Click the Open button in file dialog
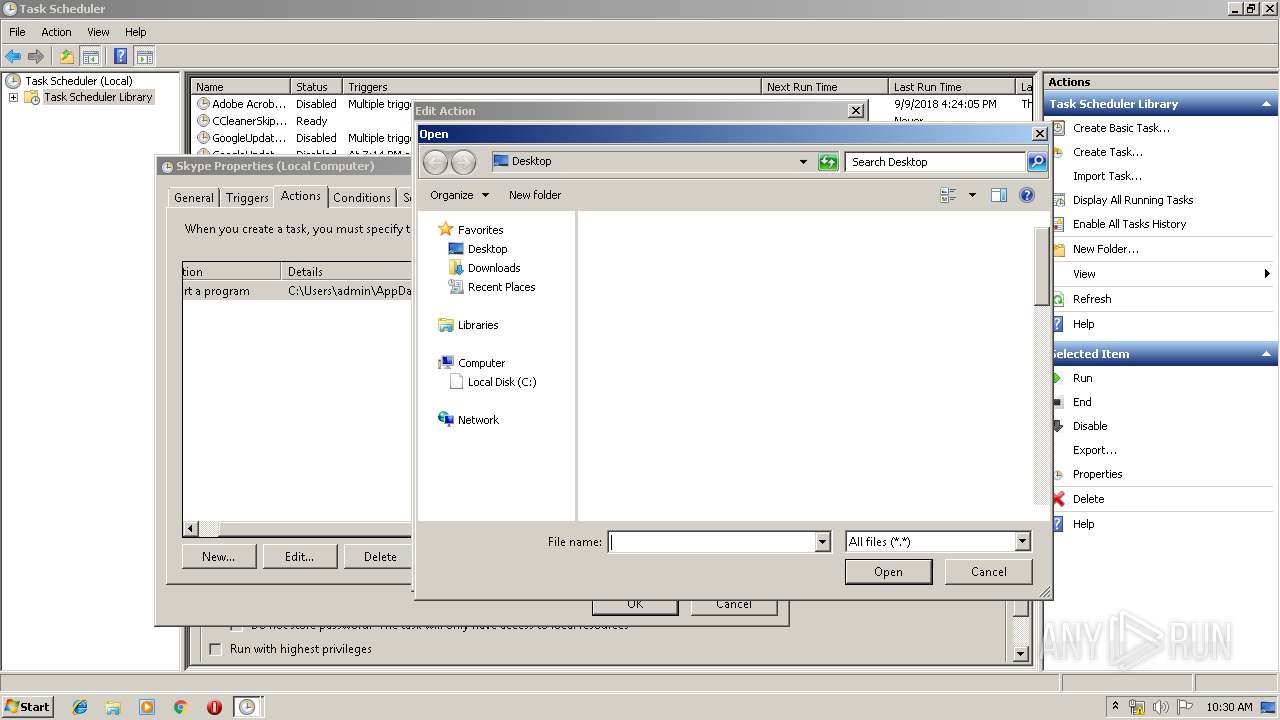This screenshot has height=720, width=1280. click(888, 572)
